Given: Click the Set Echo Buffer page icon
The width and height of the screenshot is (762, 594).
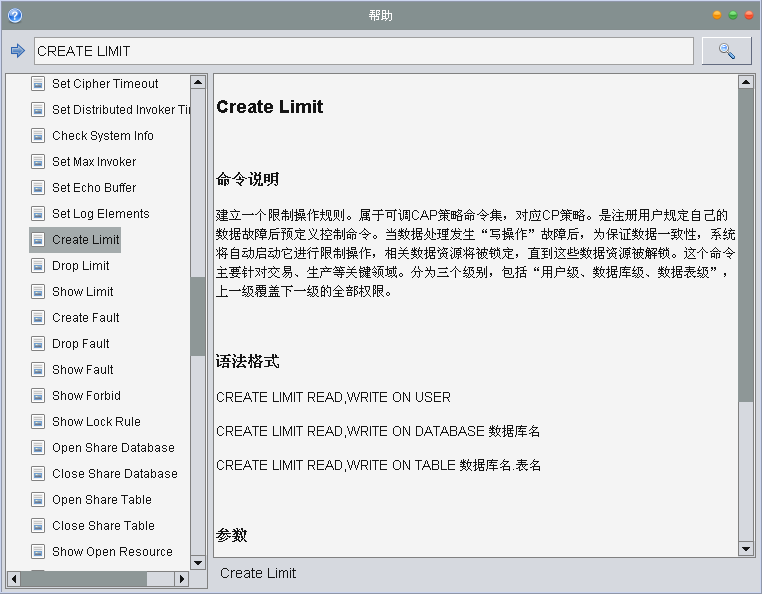Looking at the screenshot, I should coord(38,188).
